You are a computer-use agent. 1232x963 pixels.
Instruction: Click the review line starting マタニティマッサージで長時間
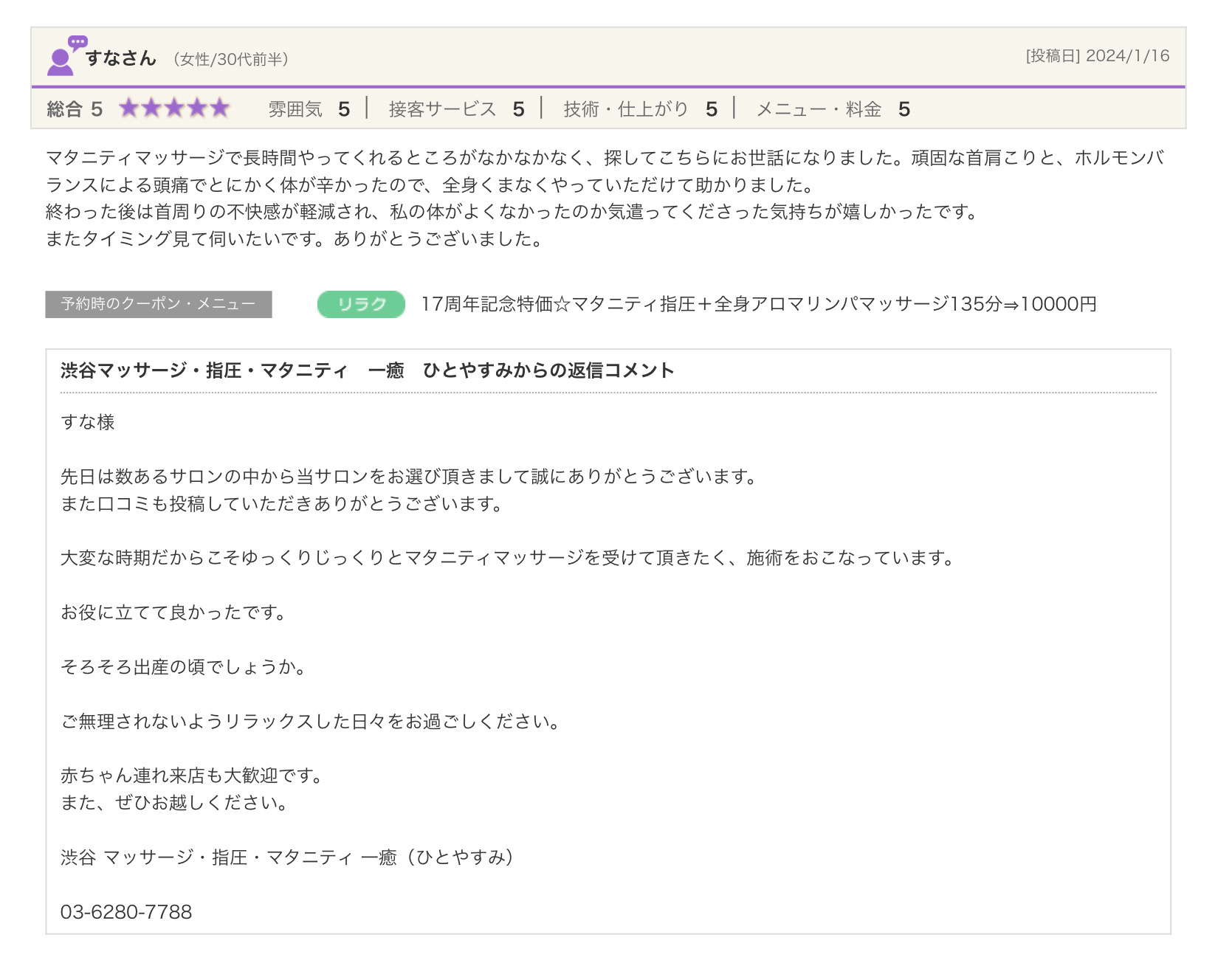pos(605,158)
